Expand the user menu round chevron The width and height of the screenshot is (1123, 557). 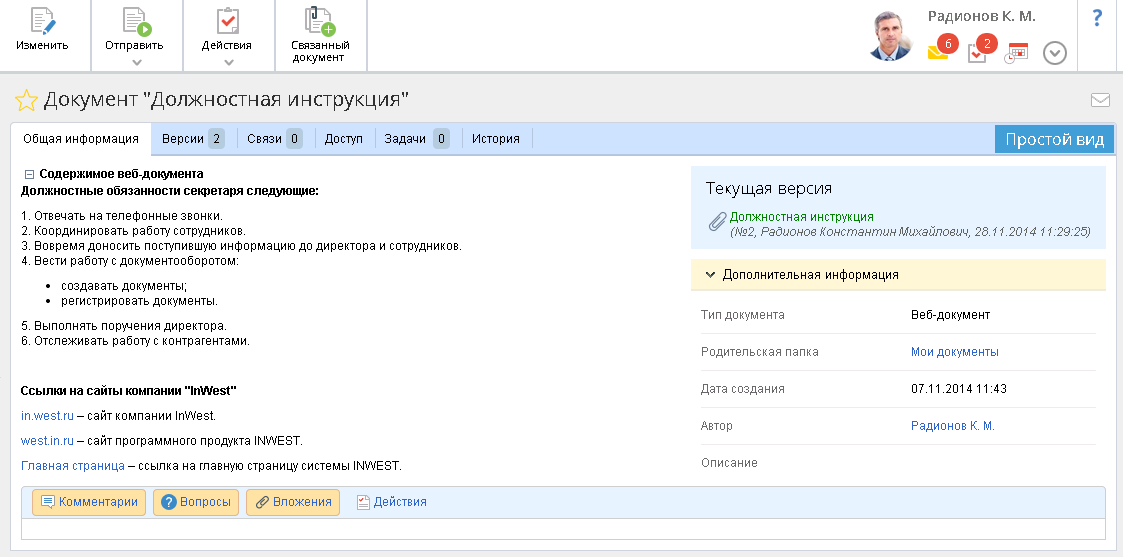tap(1055, 53)
